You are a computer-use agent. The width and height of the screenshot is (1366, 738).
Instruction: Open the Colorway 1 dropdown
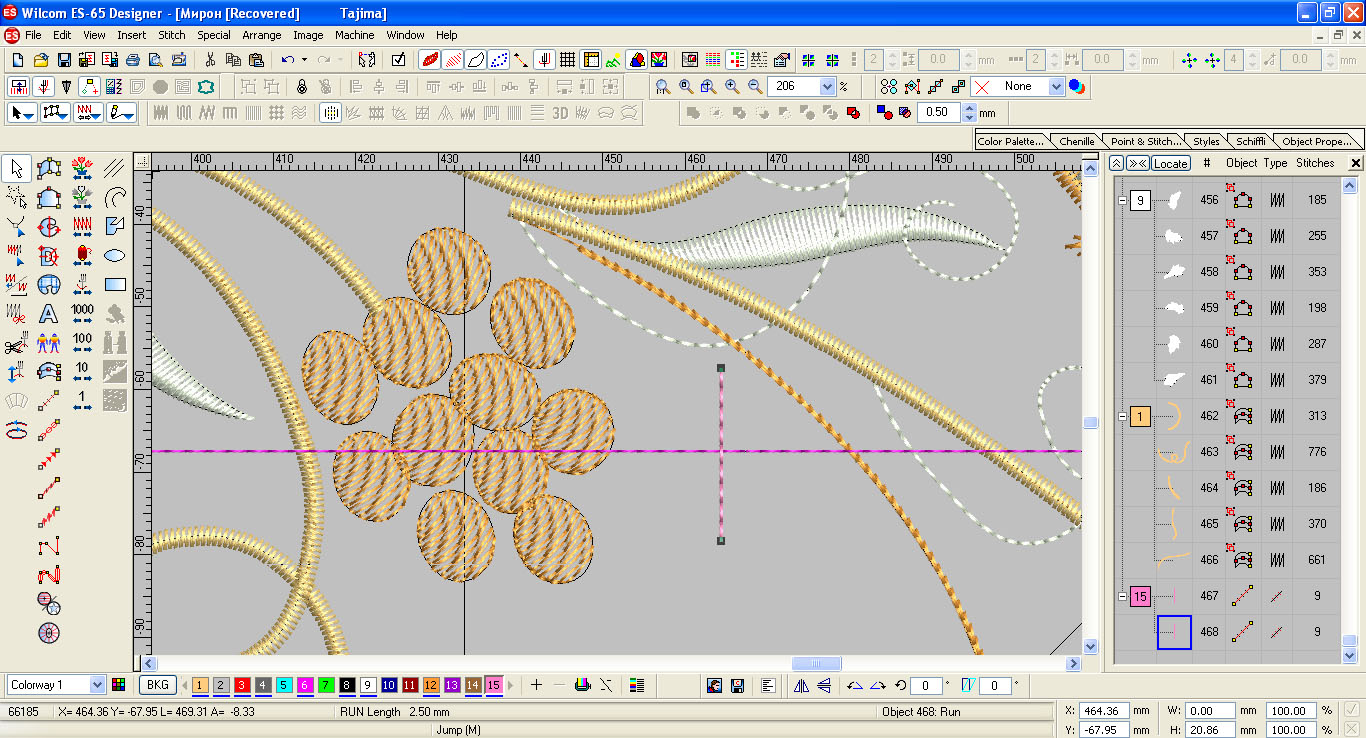pyautogui.click(x=97, y=685)
